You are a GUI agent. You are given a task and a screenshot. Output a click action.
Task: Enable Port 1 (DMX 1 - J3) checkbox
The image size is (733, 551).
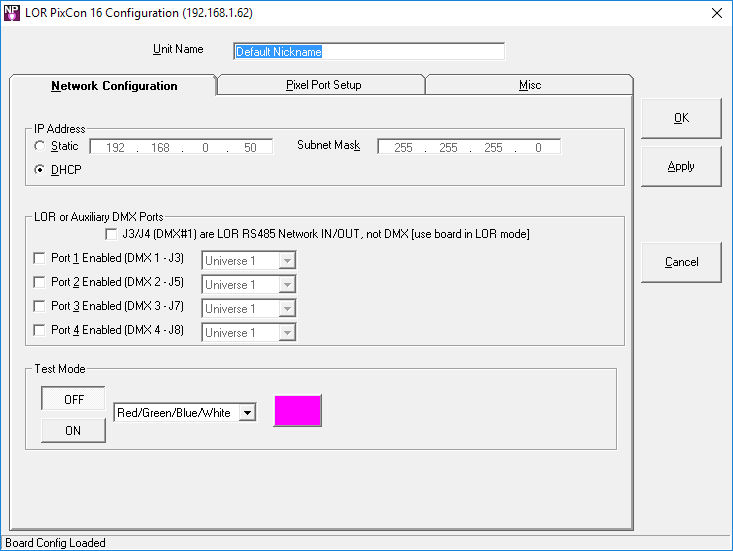click(40, 259)
